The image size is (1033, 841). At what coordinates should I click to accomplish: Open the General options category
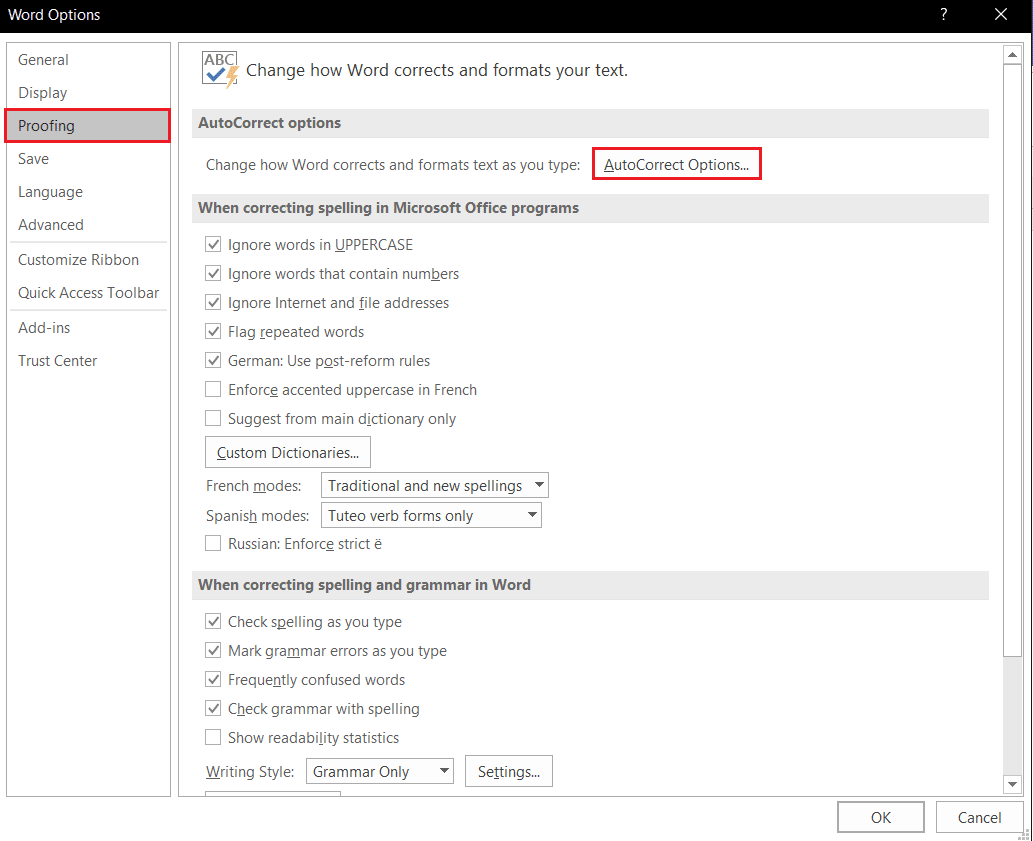point(43,60)
